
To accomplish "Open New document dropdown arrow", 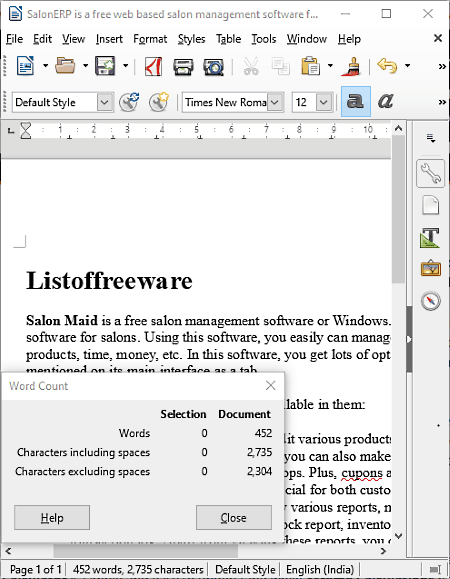I will (x=45, y=66).
